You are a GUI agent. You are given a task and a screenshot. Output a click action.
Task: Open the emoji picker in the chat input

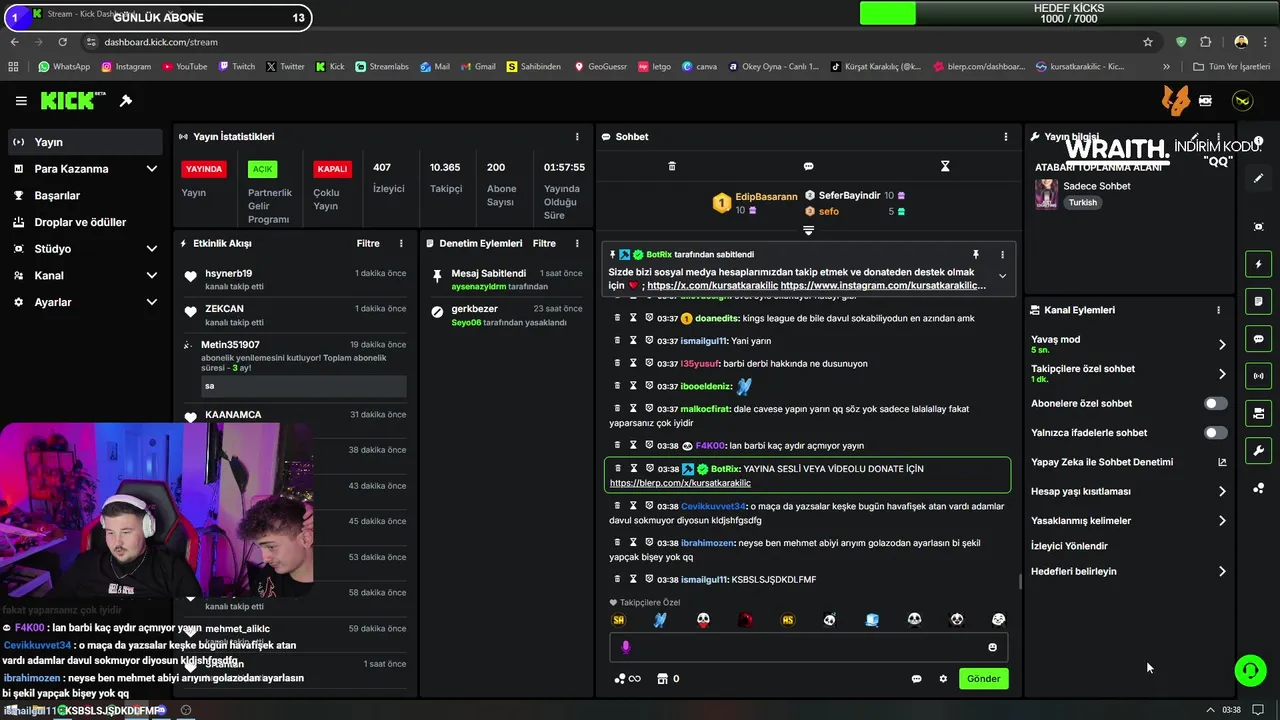tap(992, 647)
